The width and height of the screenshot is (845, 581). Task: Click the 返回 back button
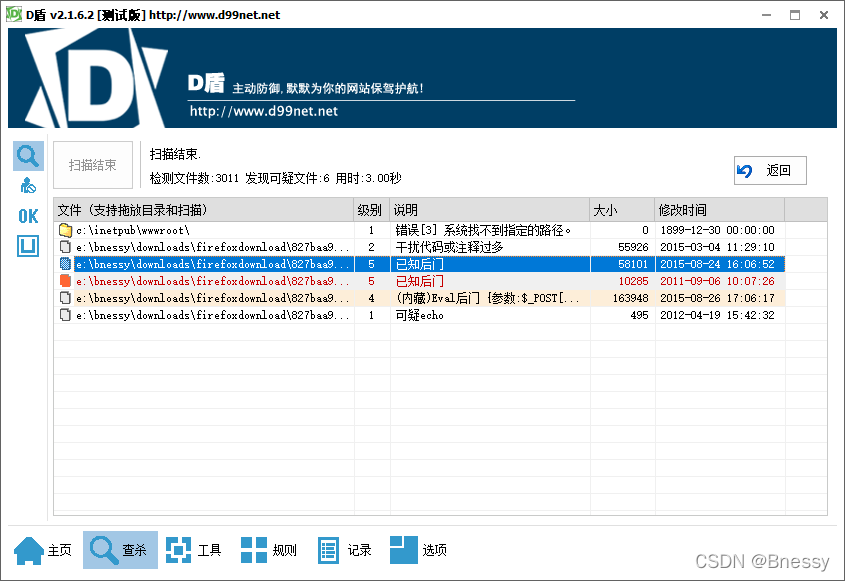click(770, 171)
